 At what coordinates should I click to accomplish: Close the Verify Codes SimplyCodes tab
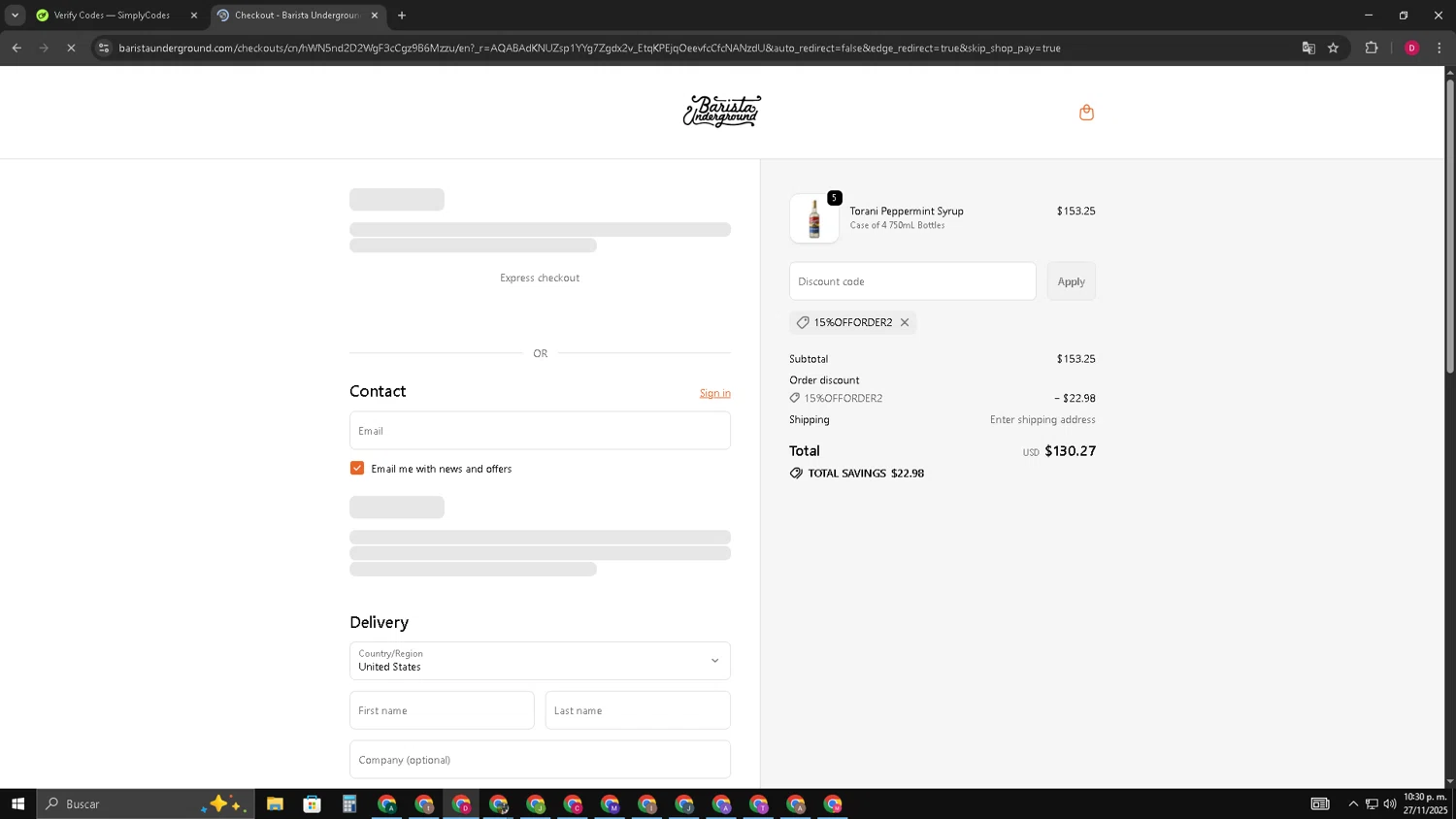click(x=194, y=16)
